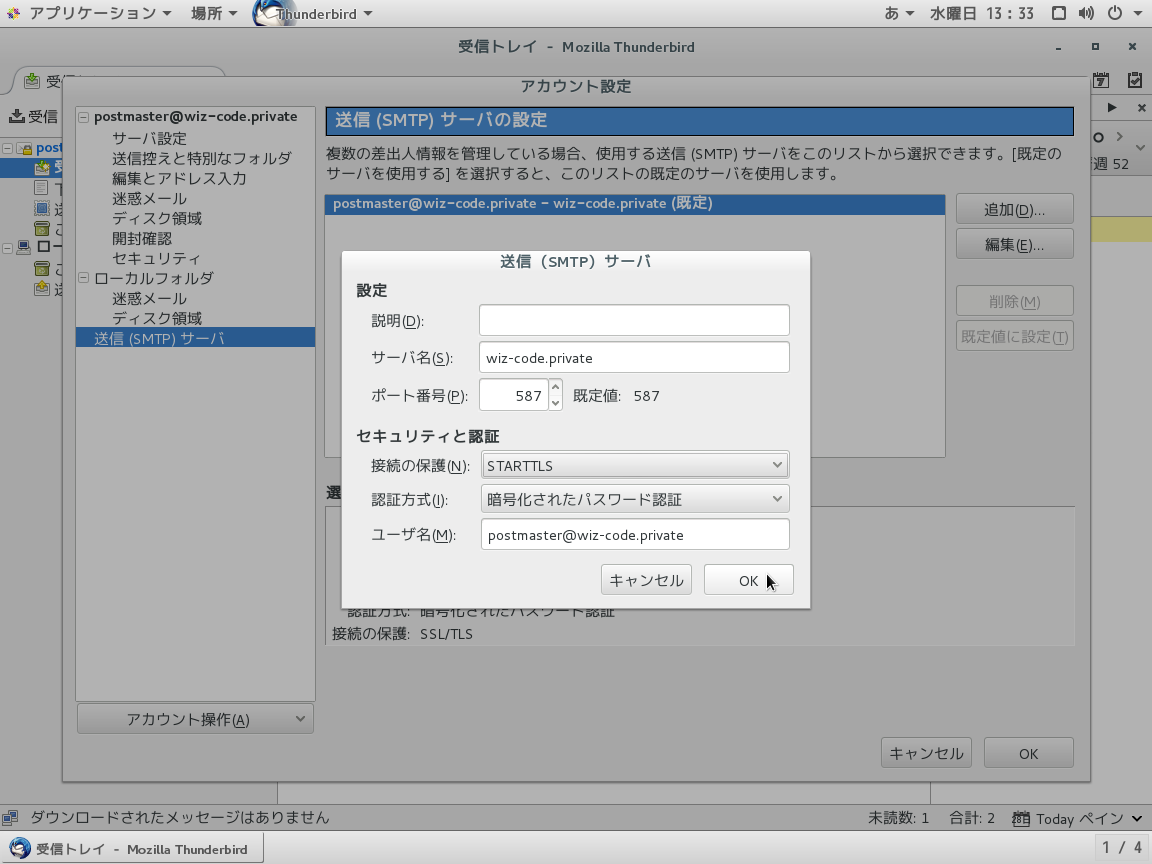Viewport: 1152px width, 864px height.
Task: Open the Calendar tab icon in Thunderbird
Action: [1101, 80]
